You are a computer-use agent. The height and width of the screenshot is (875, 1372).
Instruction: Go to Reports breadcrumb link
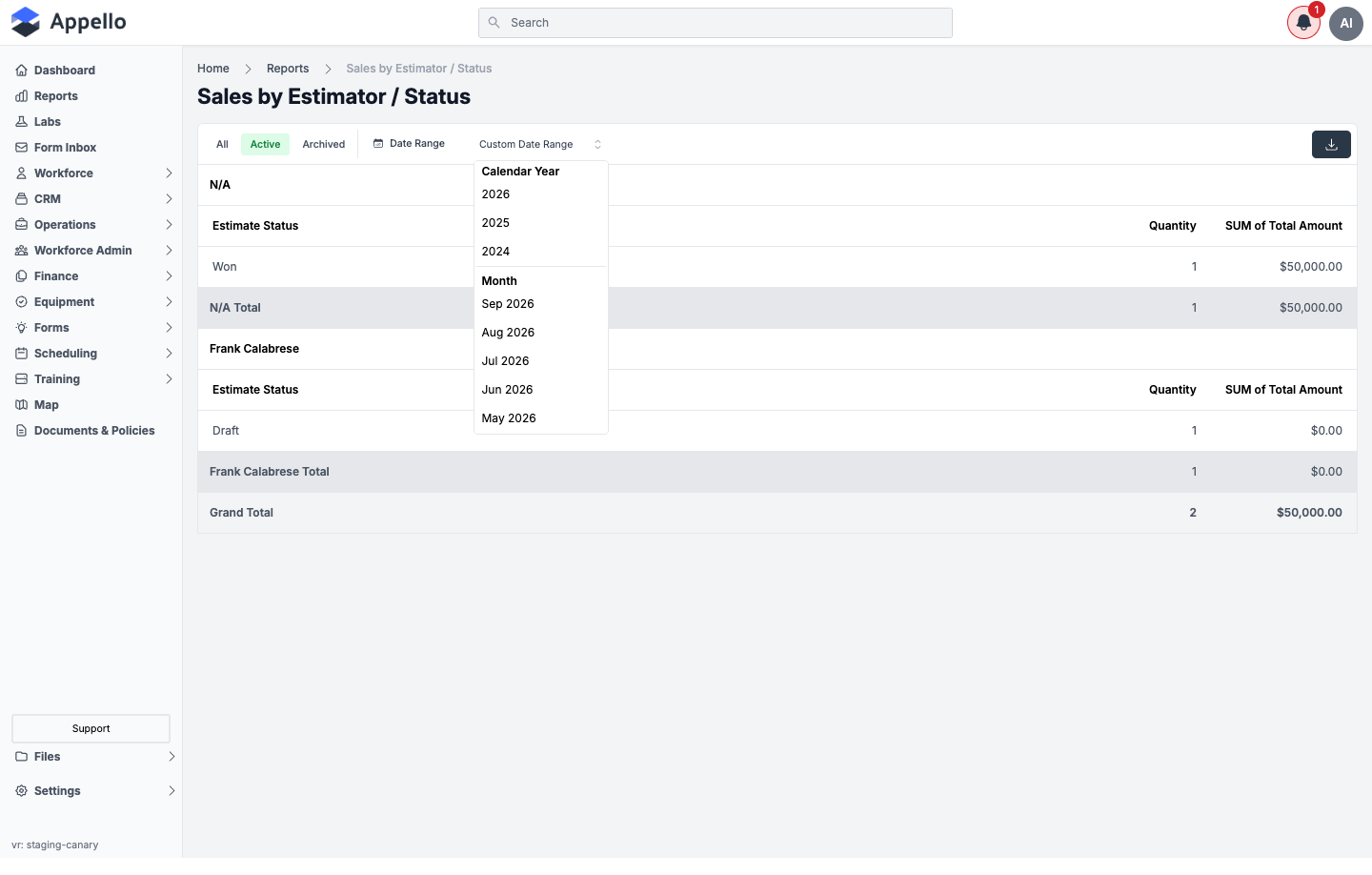[x=288, y=69]
